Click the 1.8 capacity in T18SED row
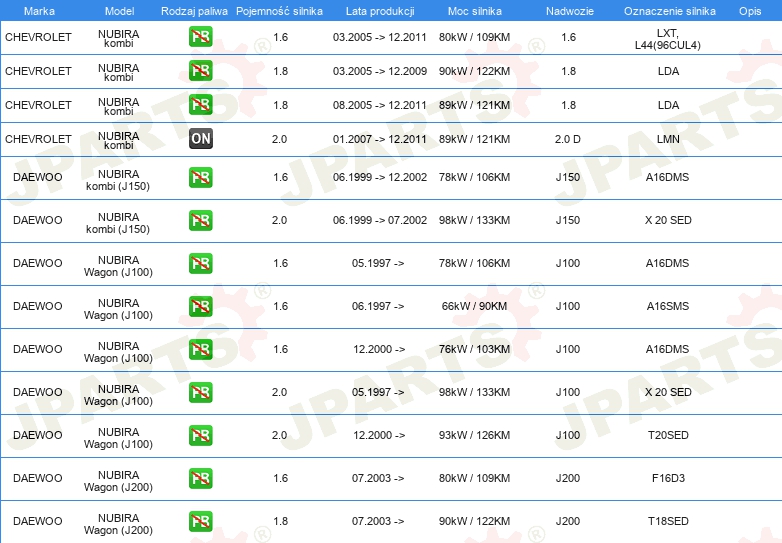Viewport: 782px width, 543px height. click(281, 521)
